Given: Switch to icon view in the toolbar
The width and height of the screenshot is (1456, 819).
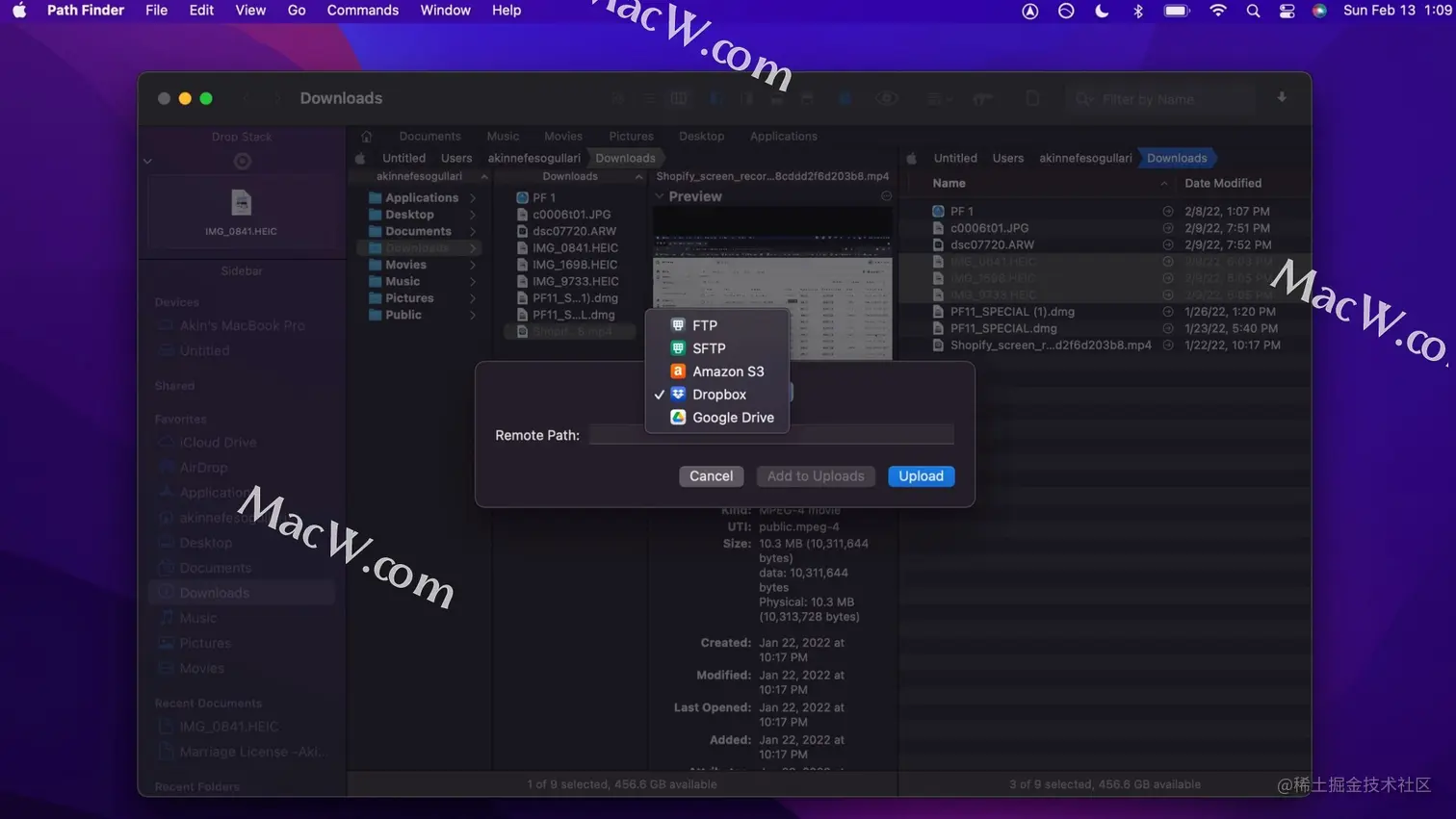Looking at the screenshot, I should (x=617, y=98).
